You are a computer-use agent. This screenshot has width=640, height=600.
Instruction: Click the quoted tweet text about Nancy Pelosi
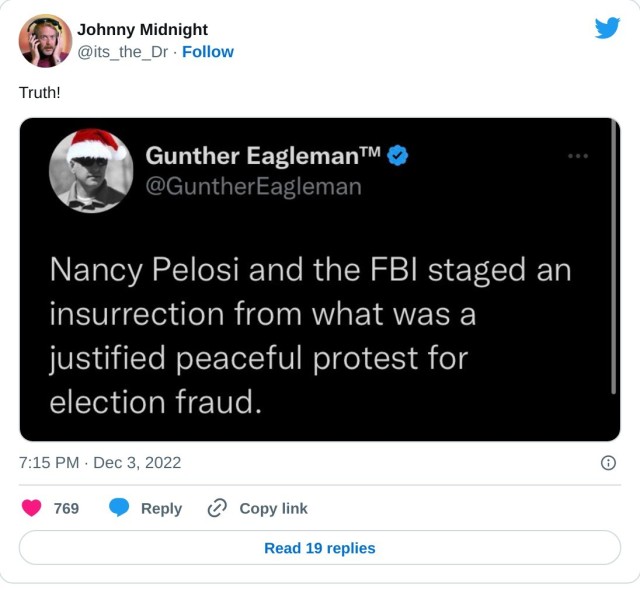click(x=310, y=336)
